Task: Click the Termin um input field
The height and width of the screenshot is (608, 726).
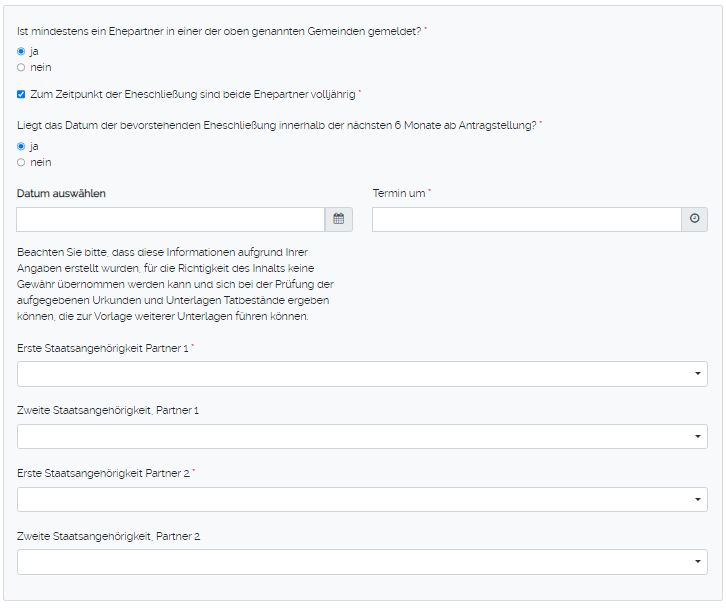Action: coord(526,219)
